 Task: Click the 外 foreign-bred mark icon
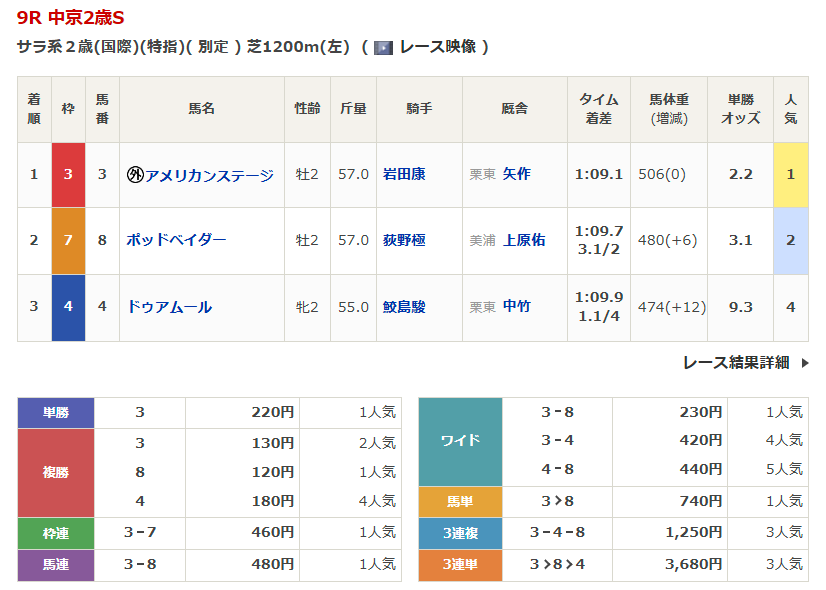pos(135,175)
